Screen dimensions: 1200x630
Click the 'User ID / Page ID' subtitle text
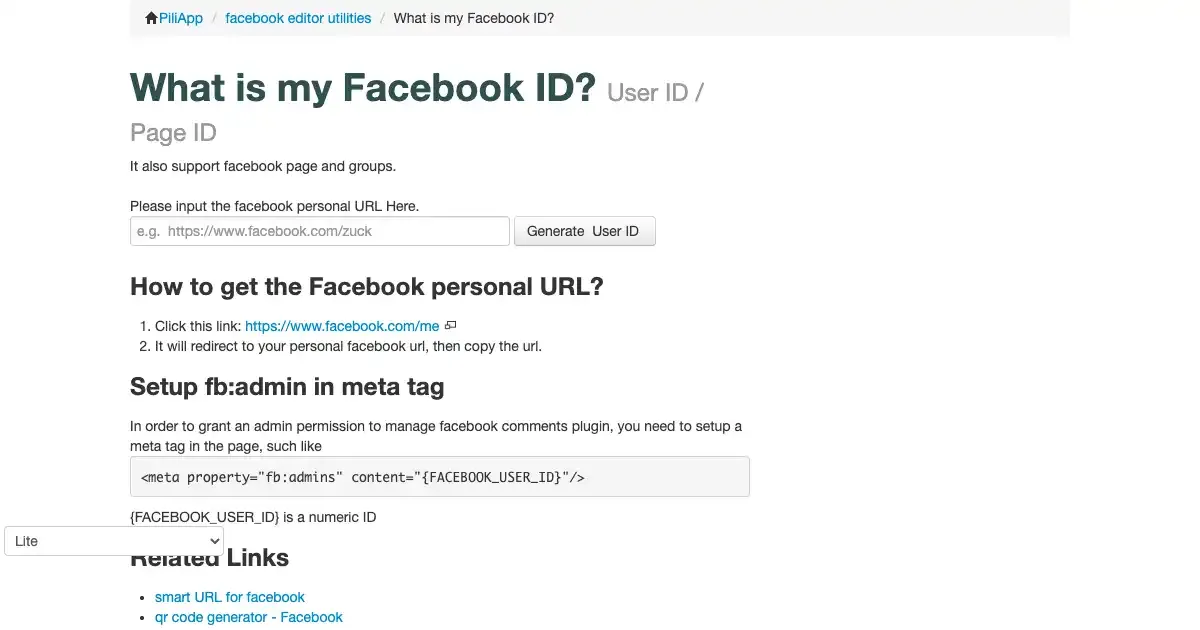click(655, 93)
